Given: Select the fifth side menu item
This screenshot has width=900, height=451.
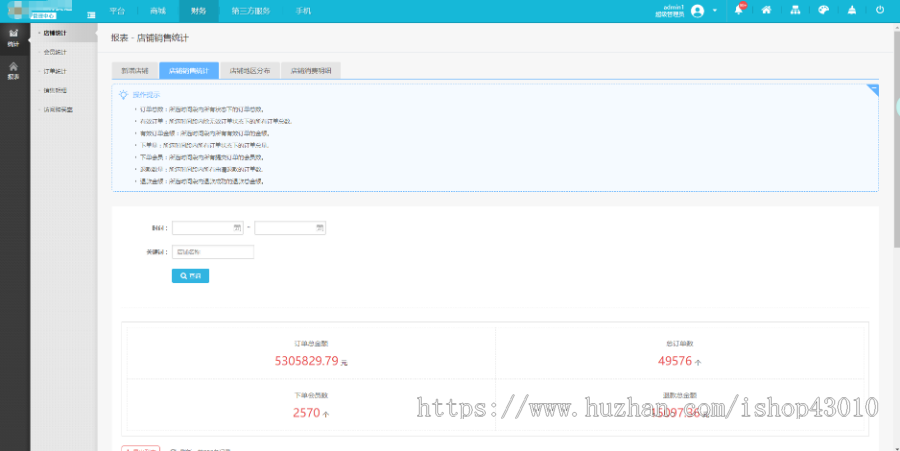Looking at the screenshot, I should click(x=58, y=109).
